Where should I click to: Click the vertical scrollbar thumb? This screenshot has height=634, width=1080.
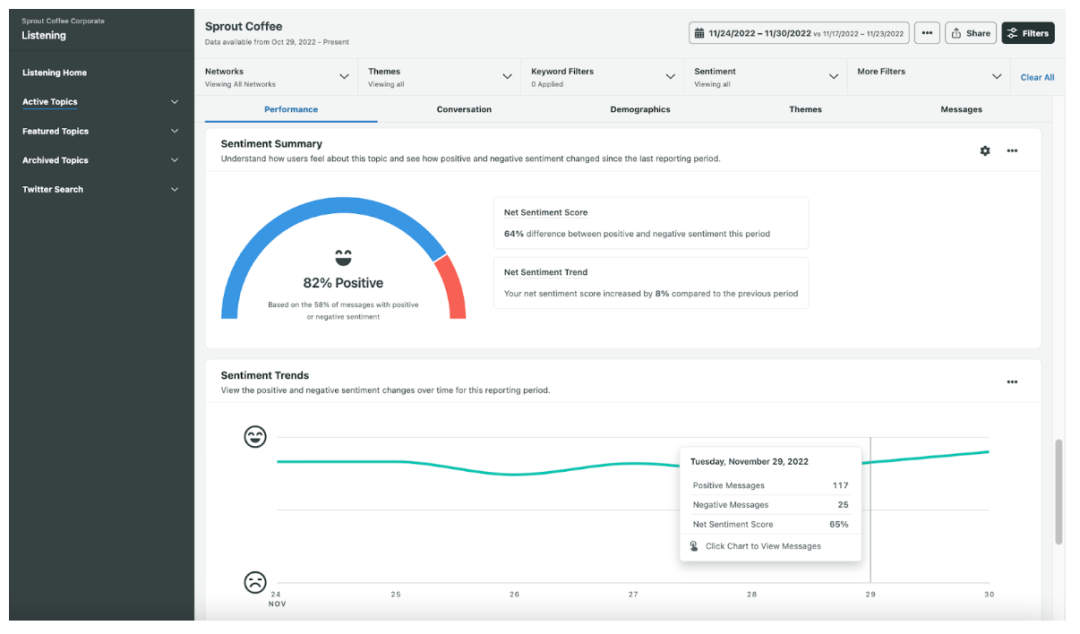[x=1059, y=491]
